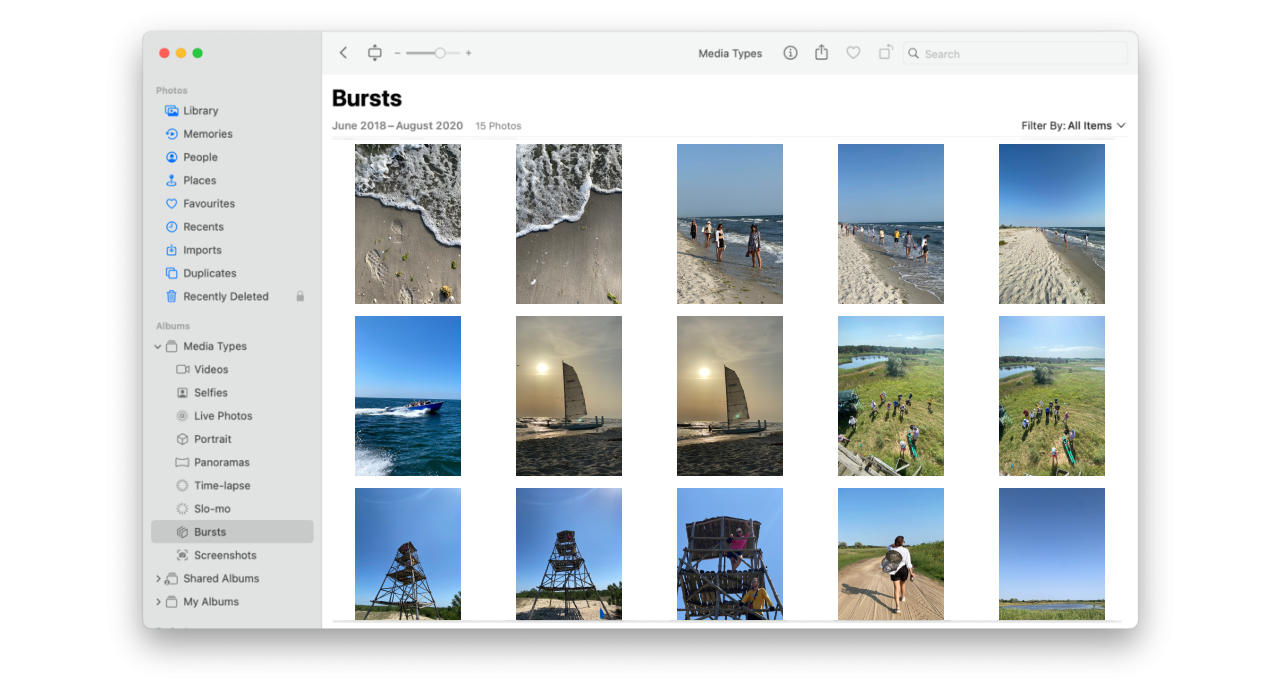Toggle the Favourite heart icon
The height and width of the screenshot is (690, 1280).
pos(853,53)
